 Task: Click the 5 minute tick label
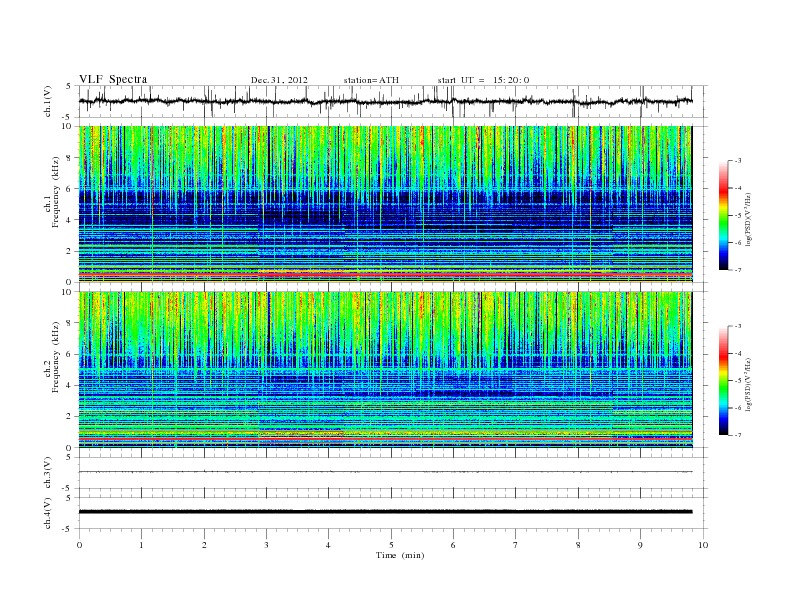pos(391,545)
